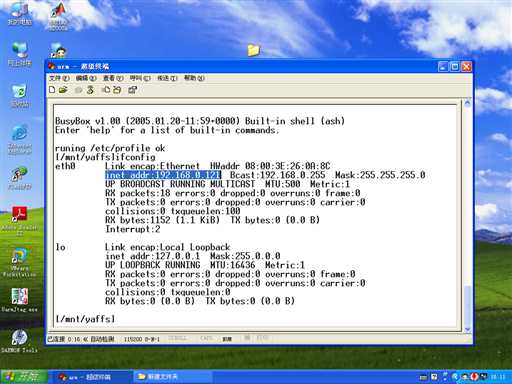Click the highlighted 'inet addr:192.168.0.121' text
Screen dimensions: 512x384
[163, 175]
